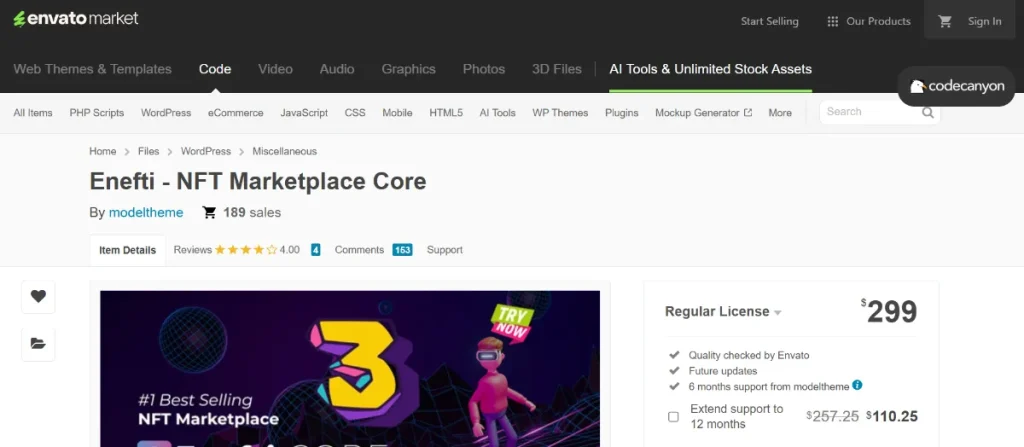Open CSS subcategory

coord(355,112)
